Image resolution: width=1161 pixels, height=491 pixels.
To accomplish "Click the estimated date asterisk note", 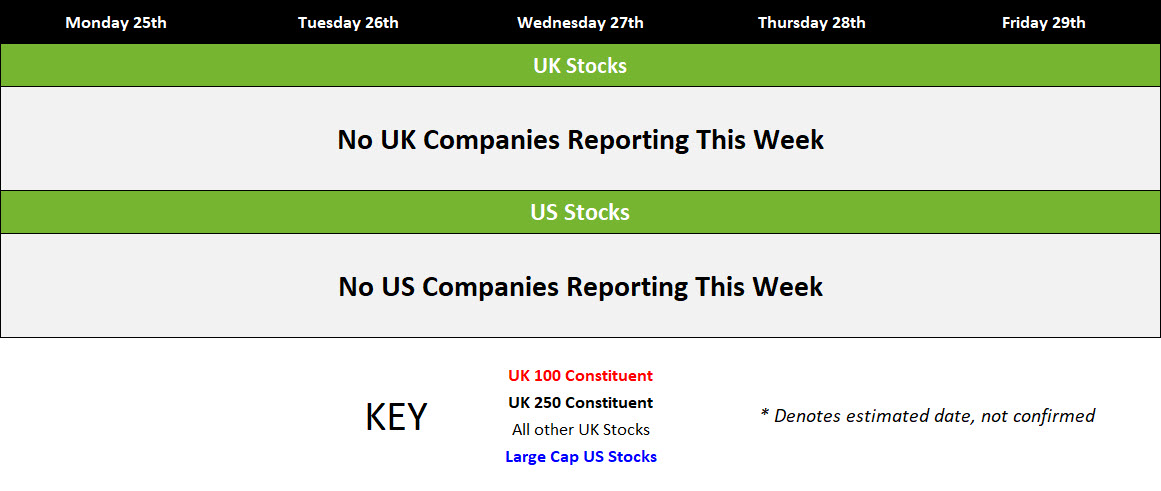I will click(928, 416).
